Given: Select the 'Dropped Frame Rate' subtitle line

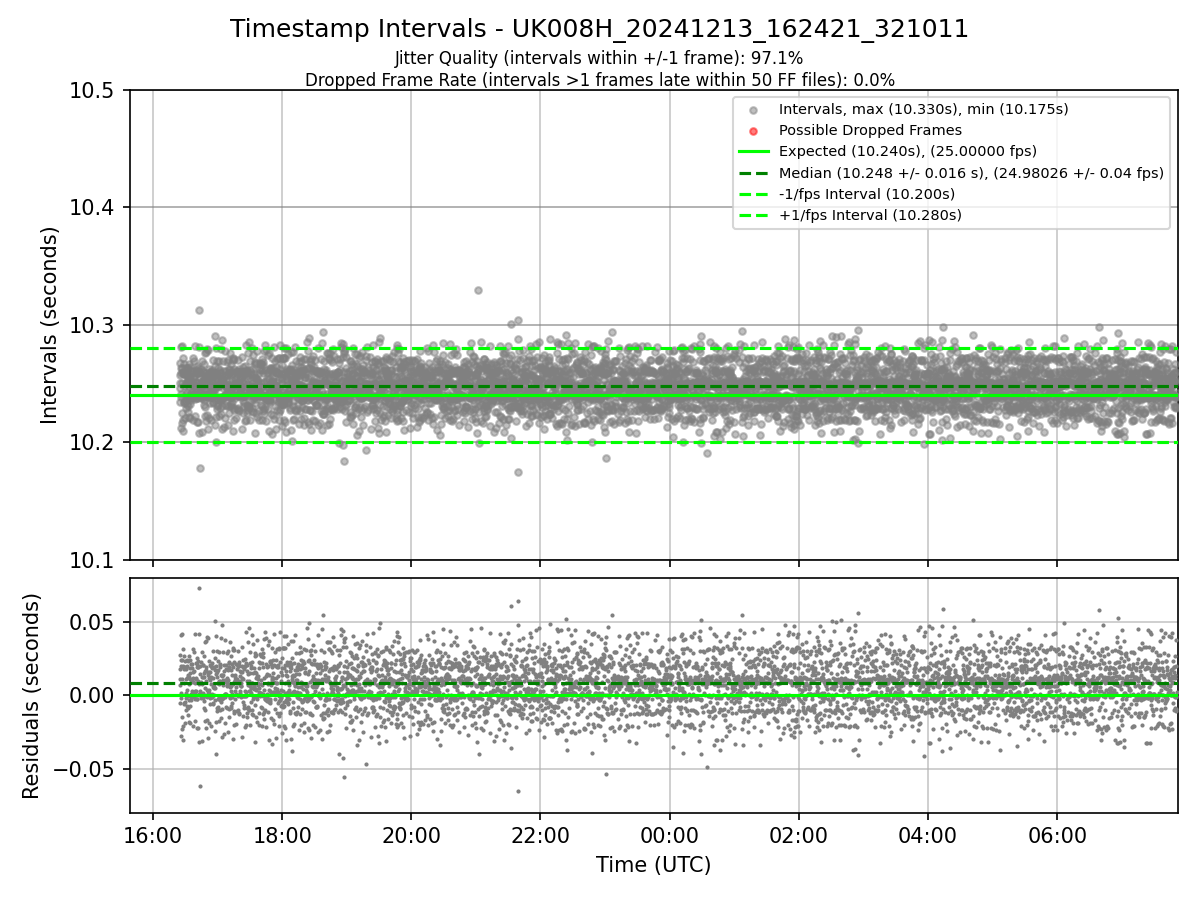Looking at the screenshot, I should pos(599,80).
